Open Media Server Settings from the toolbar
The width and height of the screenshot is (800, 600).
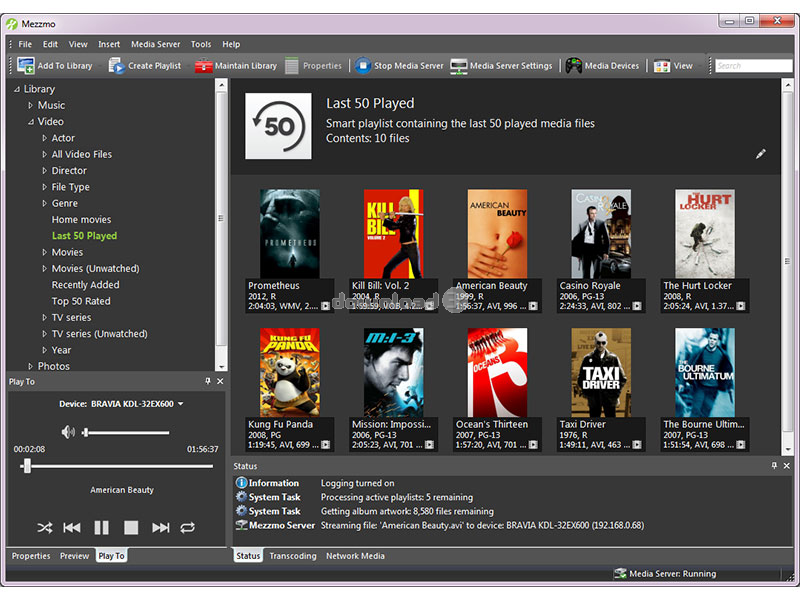[459, 66]
